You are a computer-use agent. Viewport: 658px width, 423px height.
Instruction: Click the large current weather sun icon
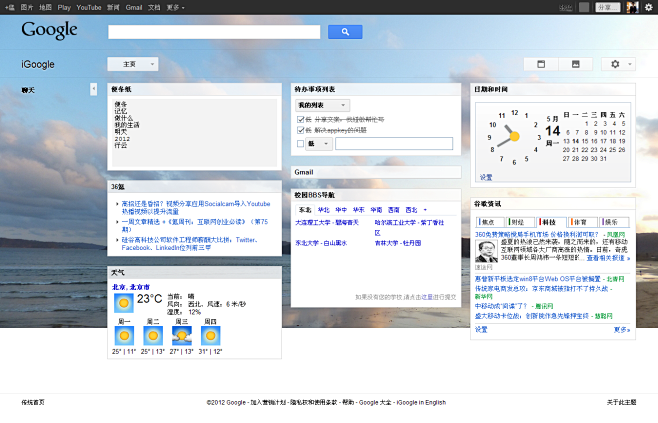coord(125,300)
